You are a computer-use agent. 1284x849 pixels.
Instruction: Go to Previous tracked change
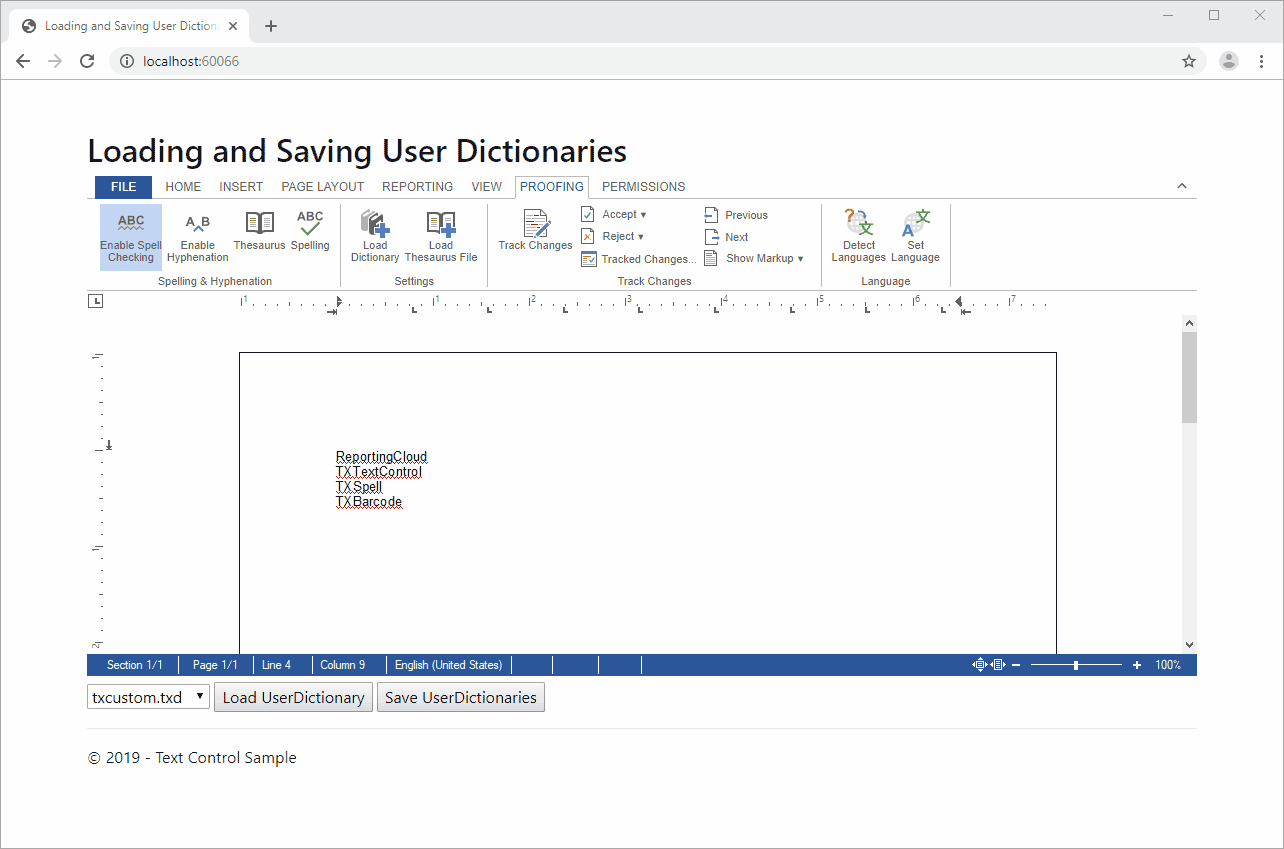coord(736,215)
